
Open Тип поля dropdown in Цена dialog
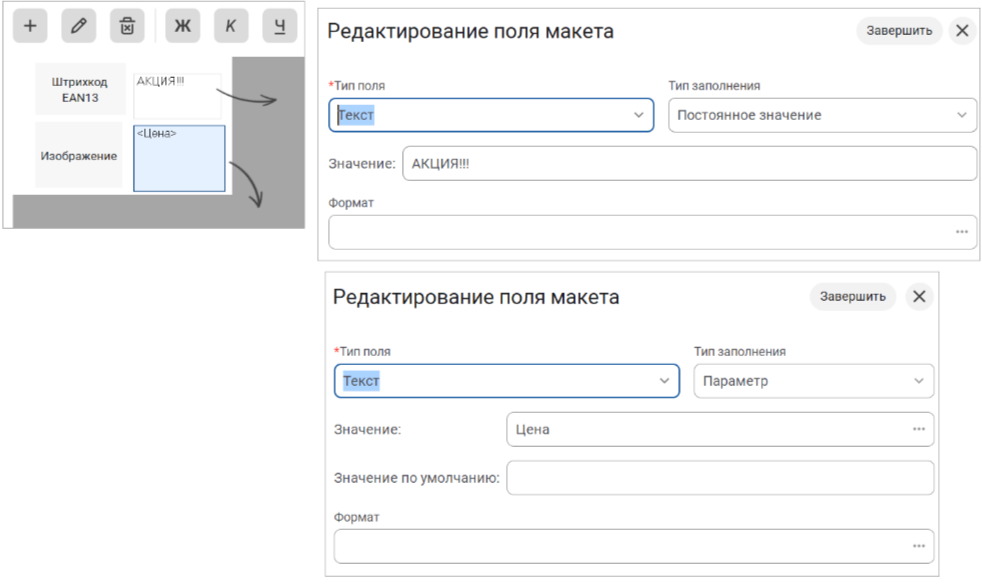click(x=507, y=381)
